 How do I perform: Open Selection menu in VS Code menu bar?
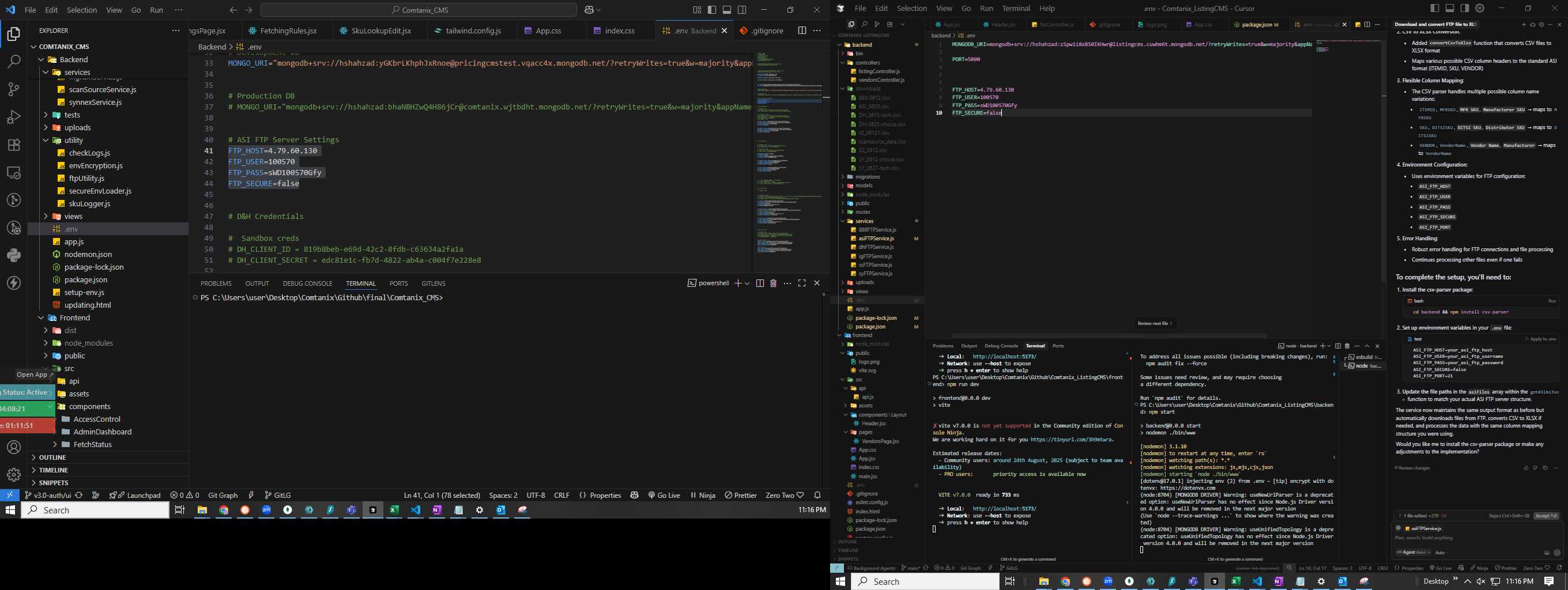(x=81, y=10)
